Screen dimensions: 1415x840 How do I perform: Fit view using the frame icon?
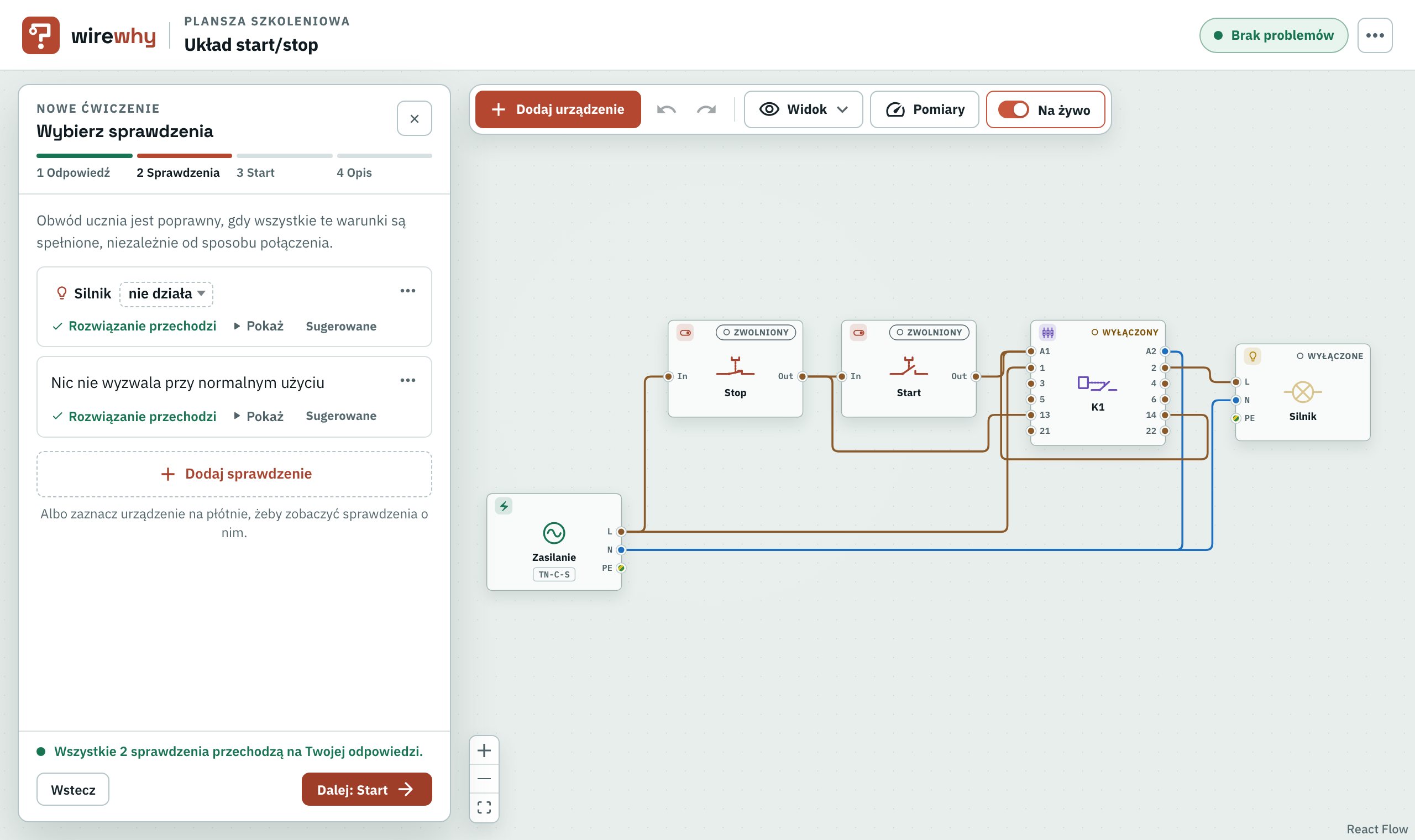[484, 807]
